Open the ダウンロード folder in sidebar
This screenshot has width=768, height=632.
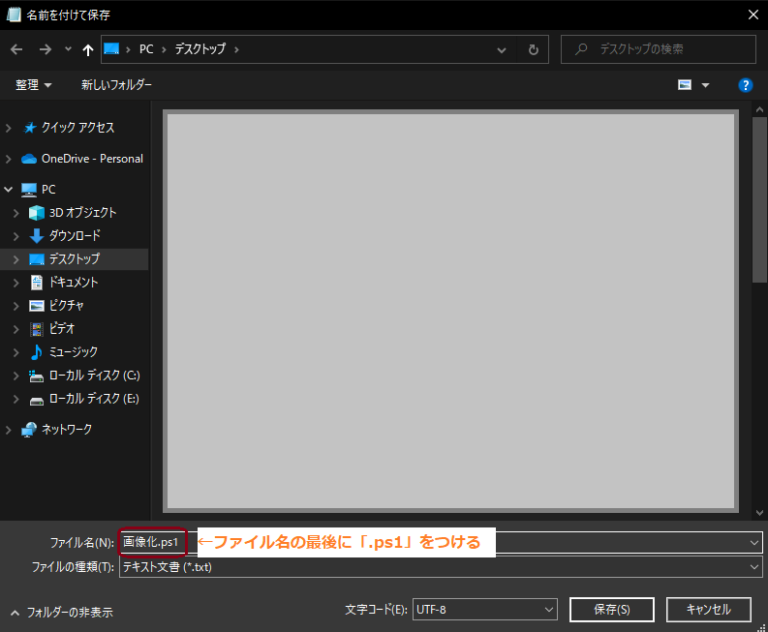pyautogui.click(x=74, y=236)
